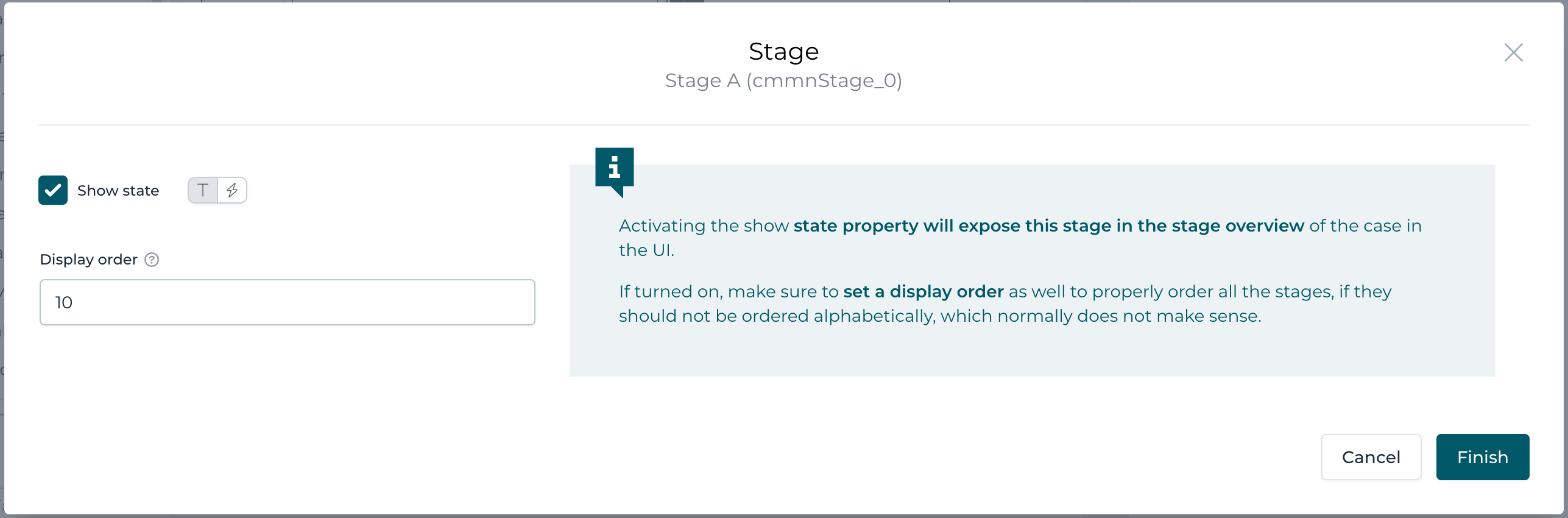Switch Show state to expression (lightning) mode

coord(232,190)
